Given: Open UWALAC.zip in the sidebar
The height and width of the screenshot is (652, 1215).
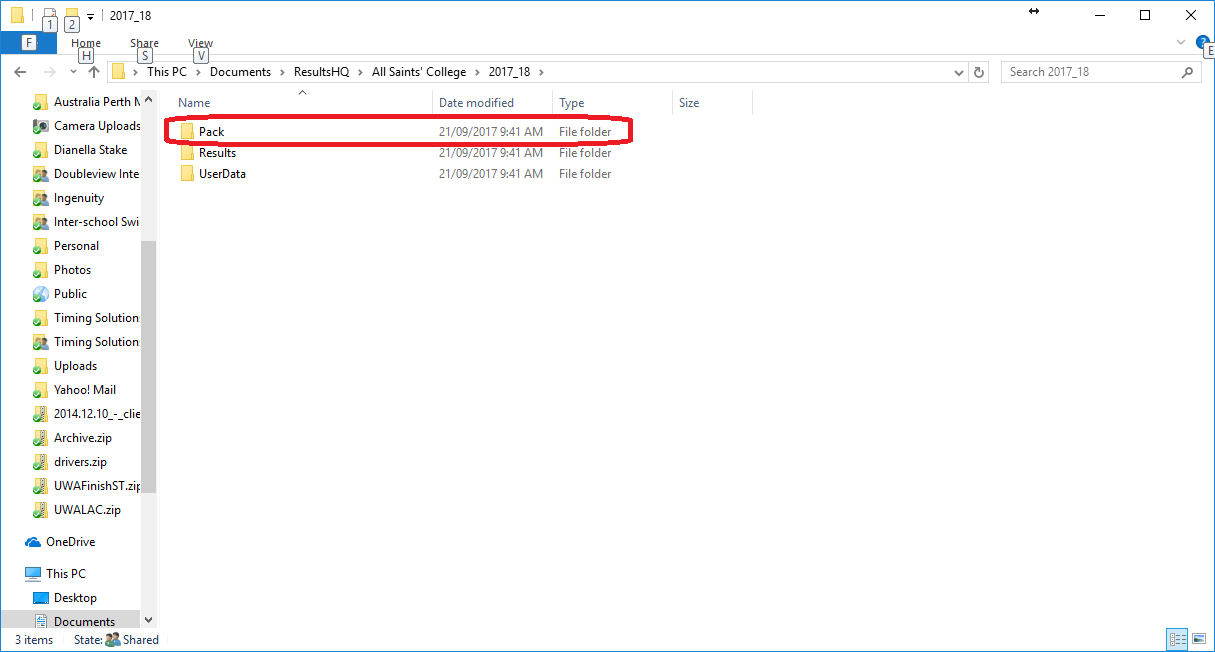Looking at the screenshot, I should (77, 510).
